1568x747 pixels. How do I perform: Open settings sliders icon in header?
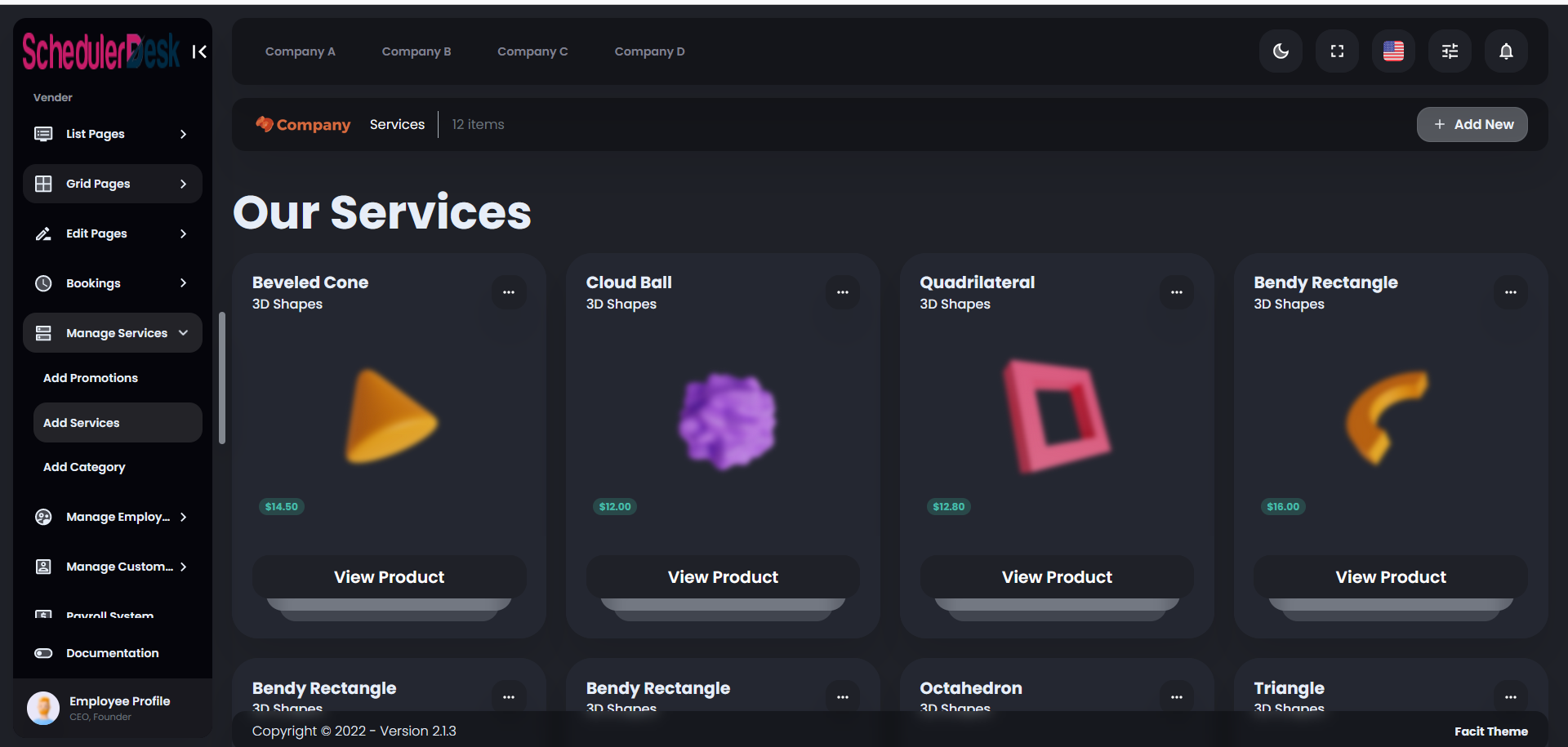tap(1450, 51)
